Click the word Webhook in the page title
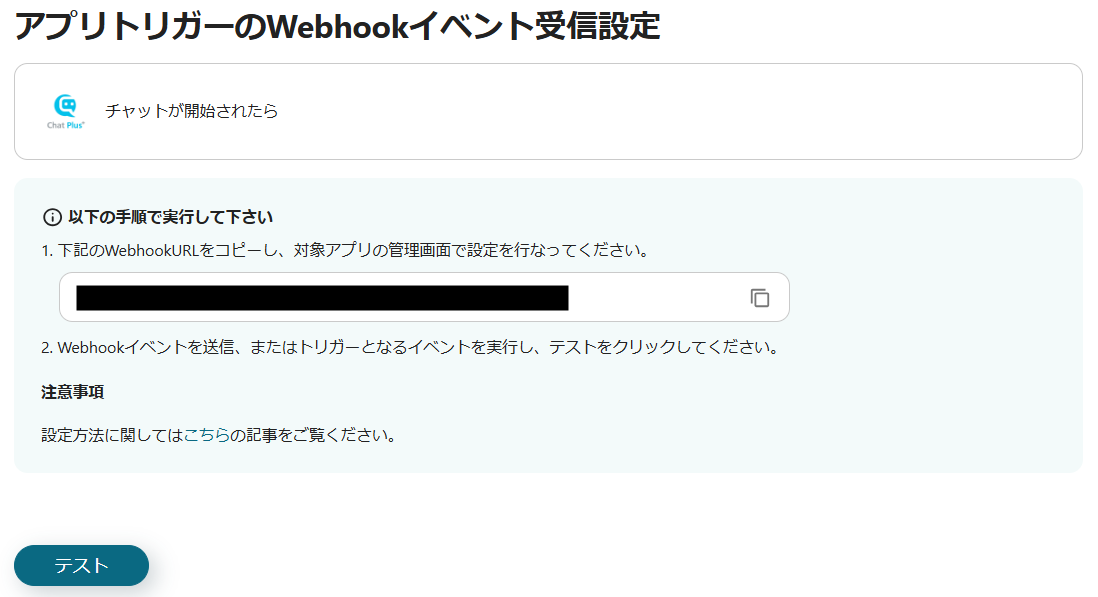 click(x=336, y=27)
